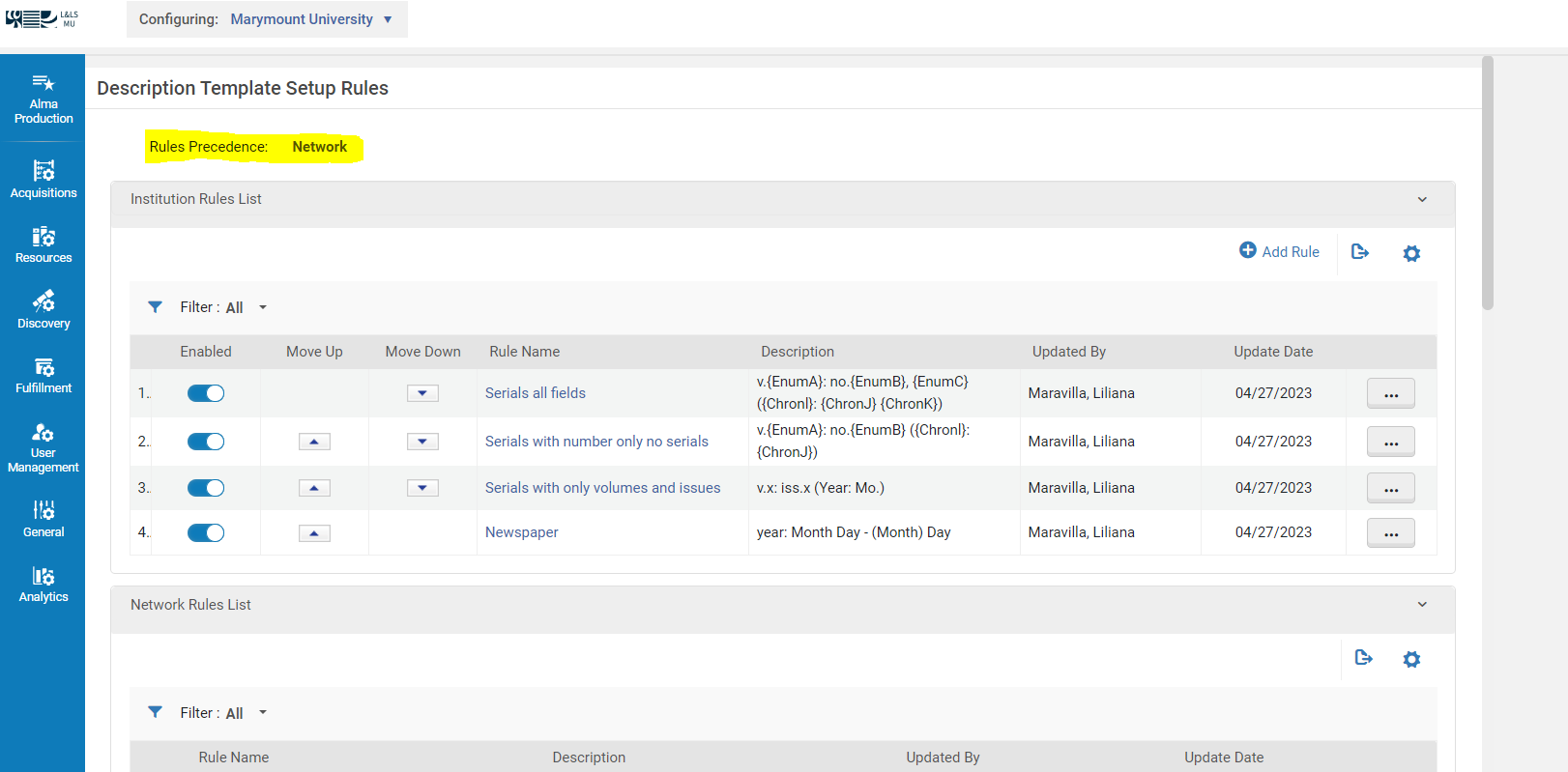This screenshot has width=1568, height=772.
Task: Open Network Rules Filter All dropdown
Action: tap(246, 713)
